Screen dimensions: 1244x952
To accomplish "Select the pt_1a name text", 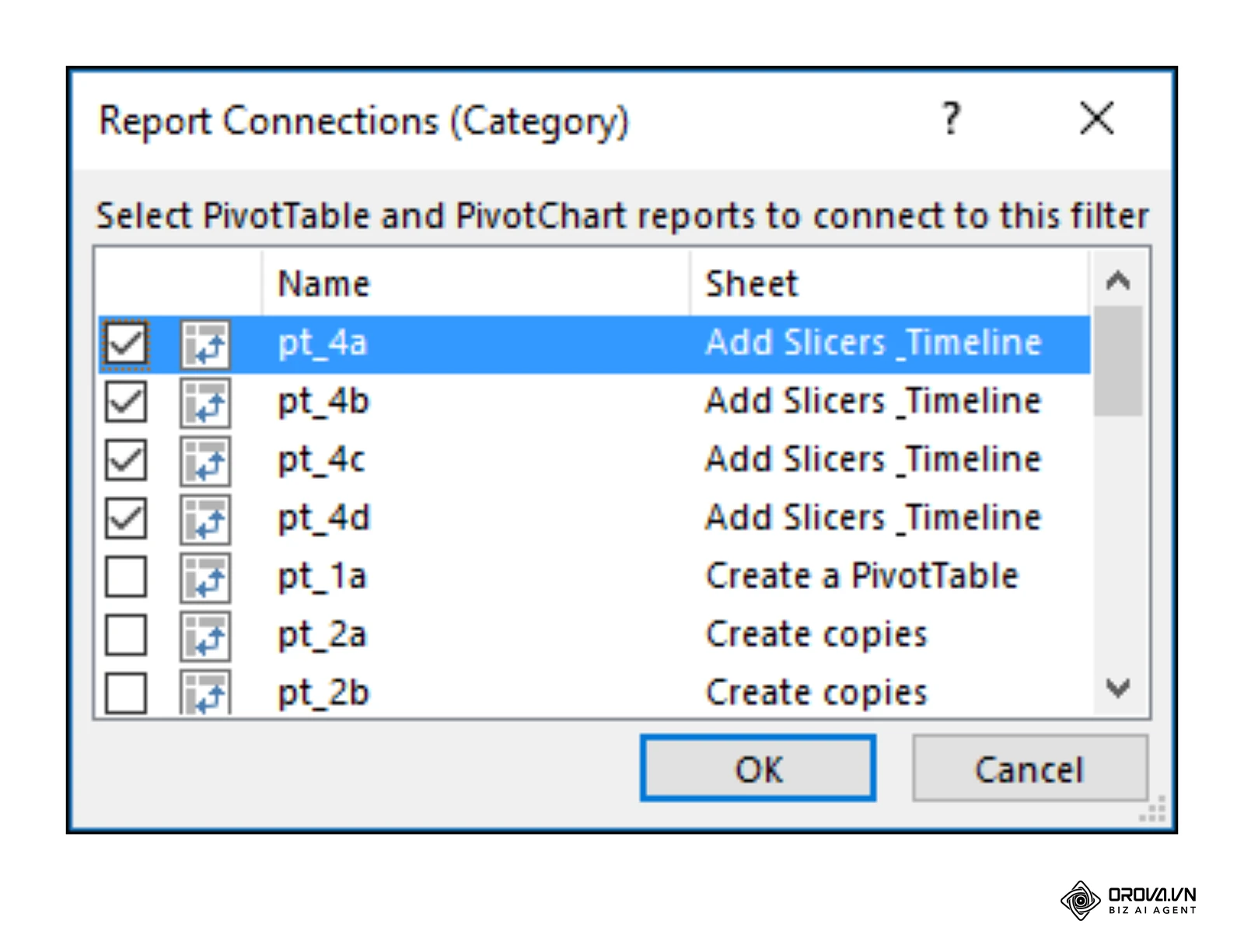I will pyautogui.click(x=323, y=577).
